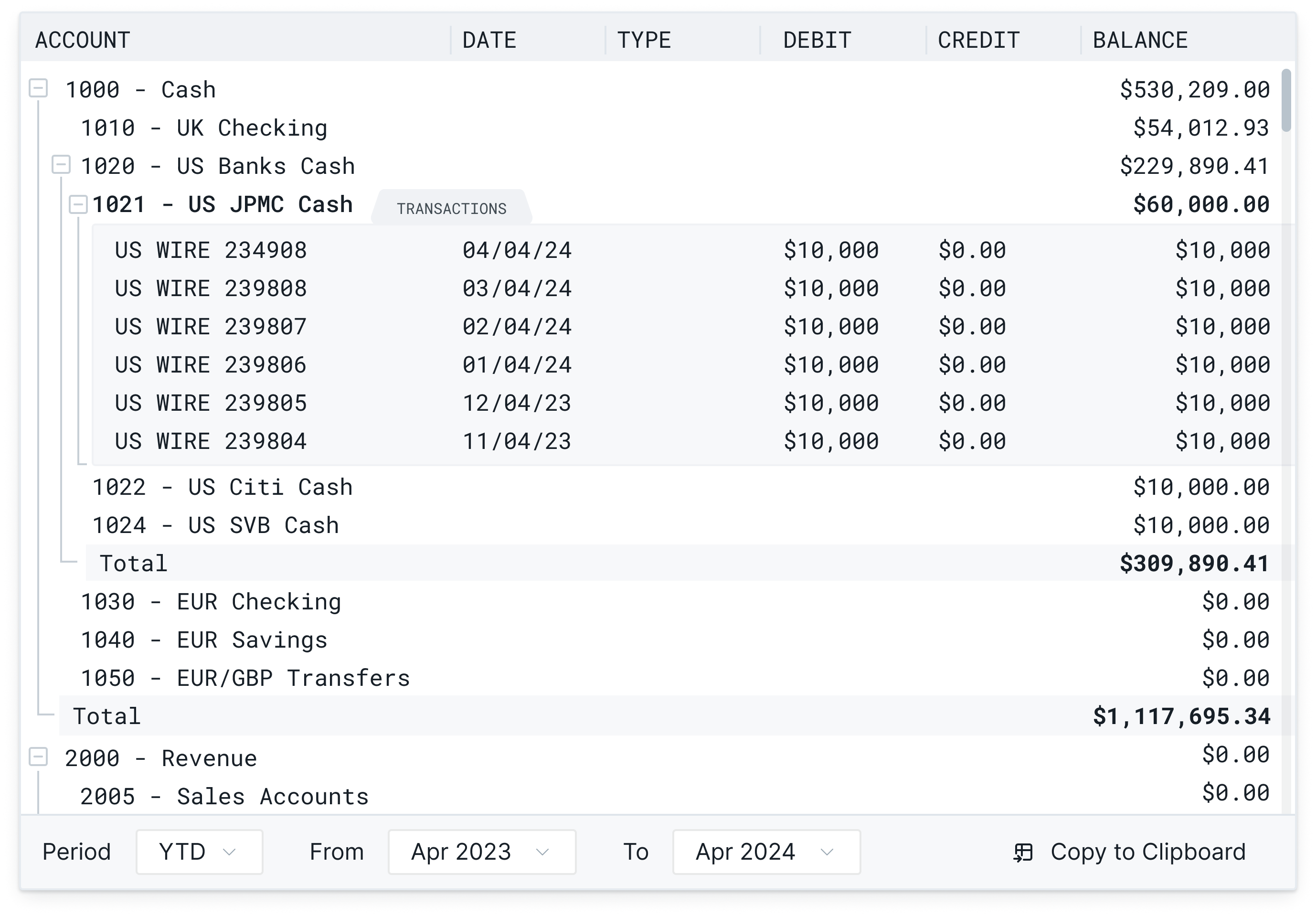Click the clipboard copy icon
The image size is (1316, 917).
coord(1023,852)
